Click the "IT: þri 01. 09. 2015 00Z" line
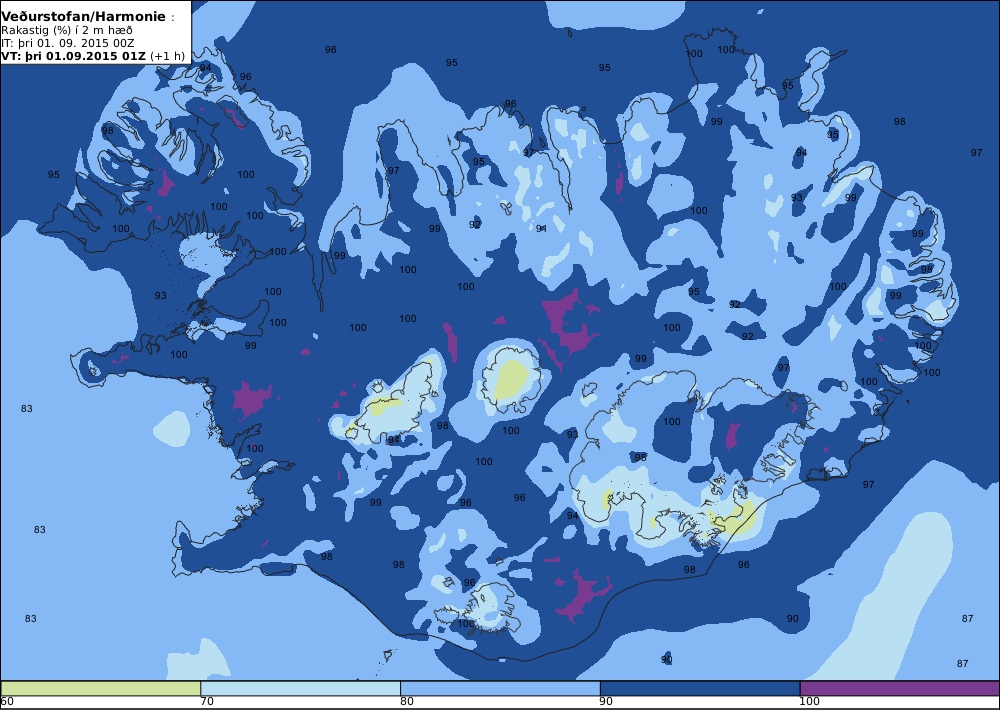This screenshot has height=710, width=1000. [68, 43]
